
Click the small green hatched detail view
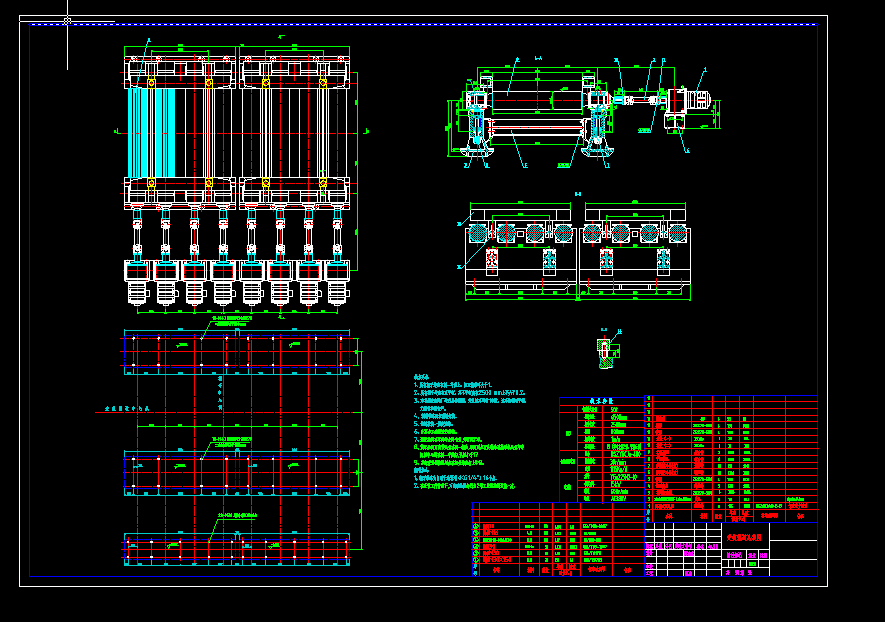[608, 351]
